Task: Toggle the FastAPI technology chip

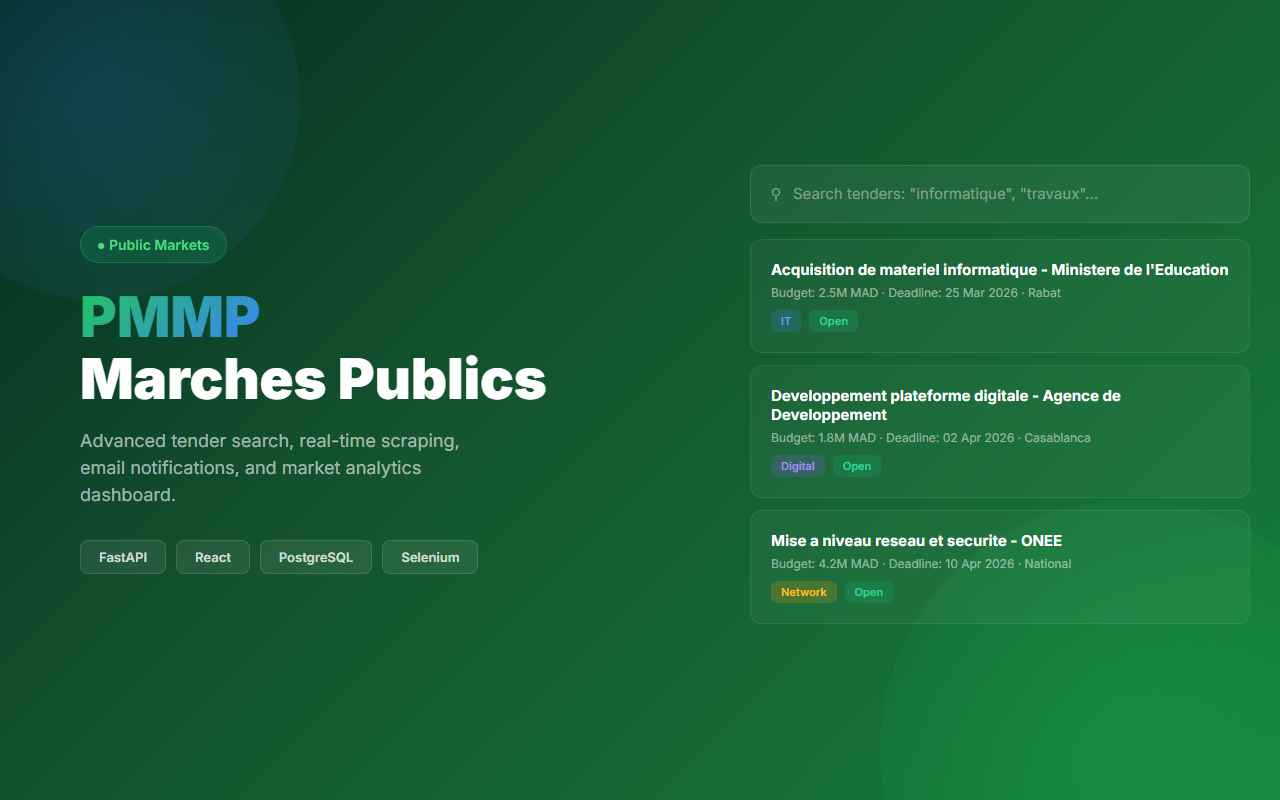Action: click(x=122, y=557)
